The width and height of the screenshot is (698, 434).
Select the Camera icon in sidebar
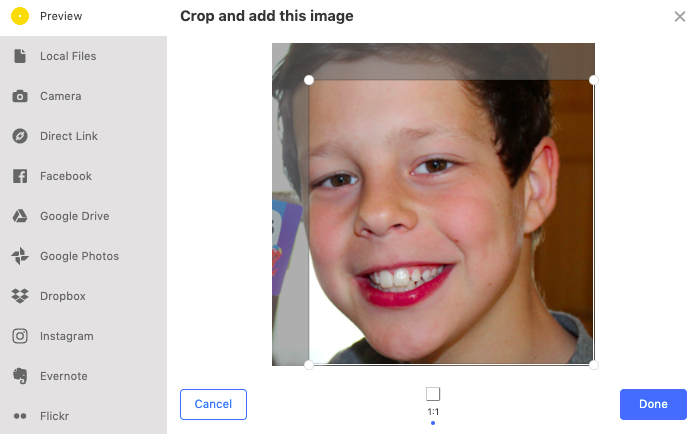tap(20, 96)
